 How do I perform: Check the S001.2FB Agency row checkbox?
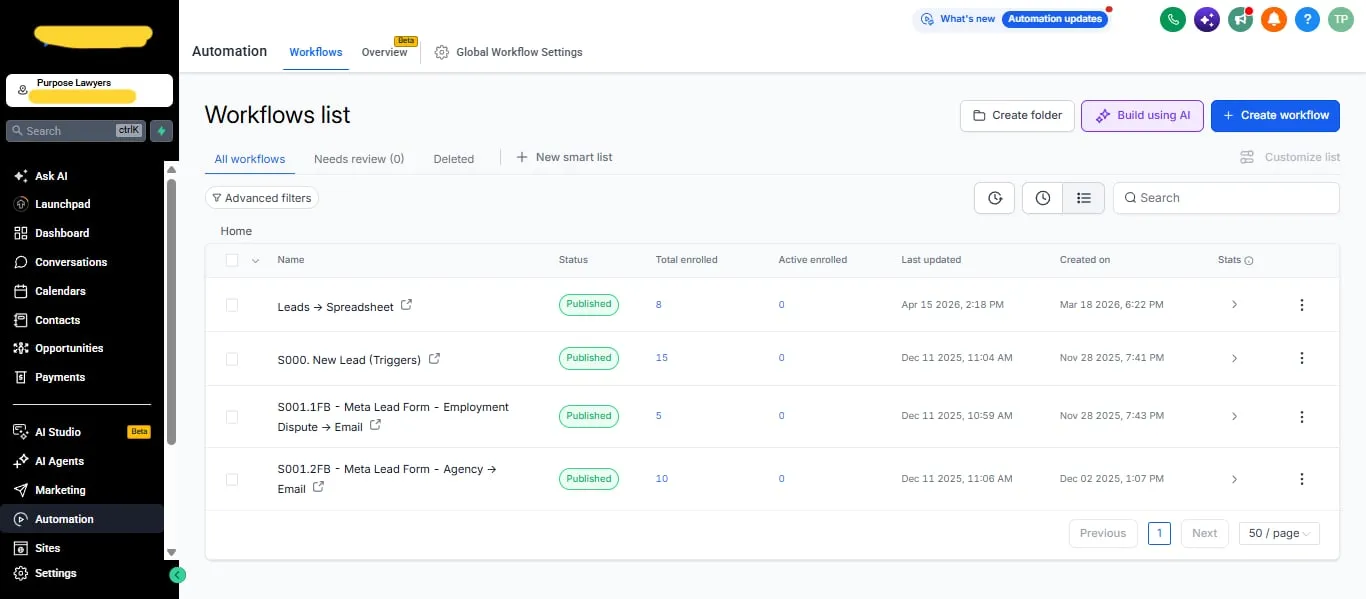tap(232, 479)
